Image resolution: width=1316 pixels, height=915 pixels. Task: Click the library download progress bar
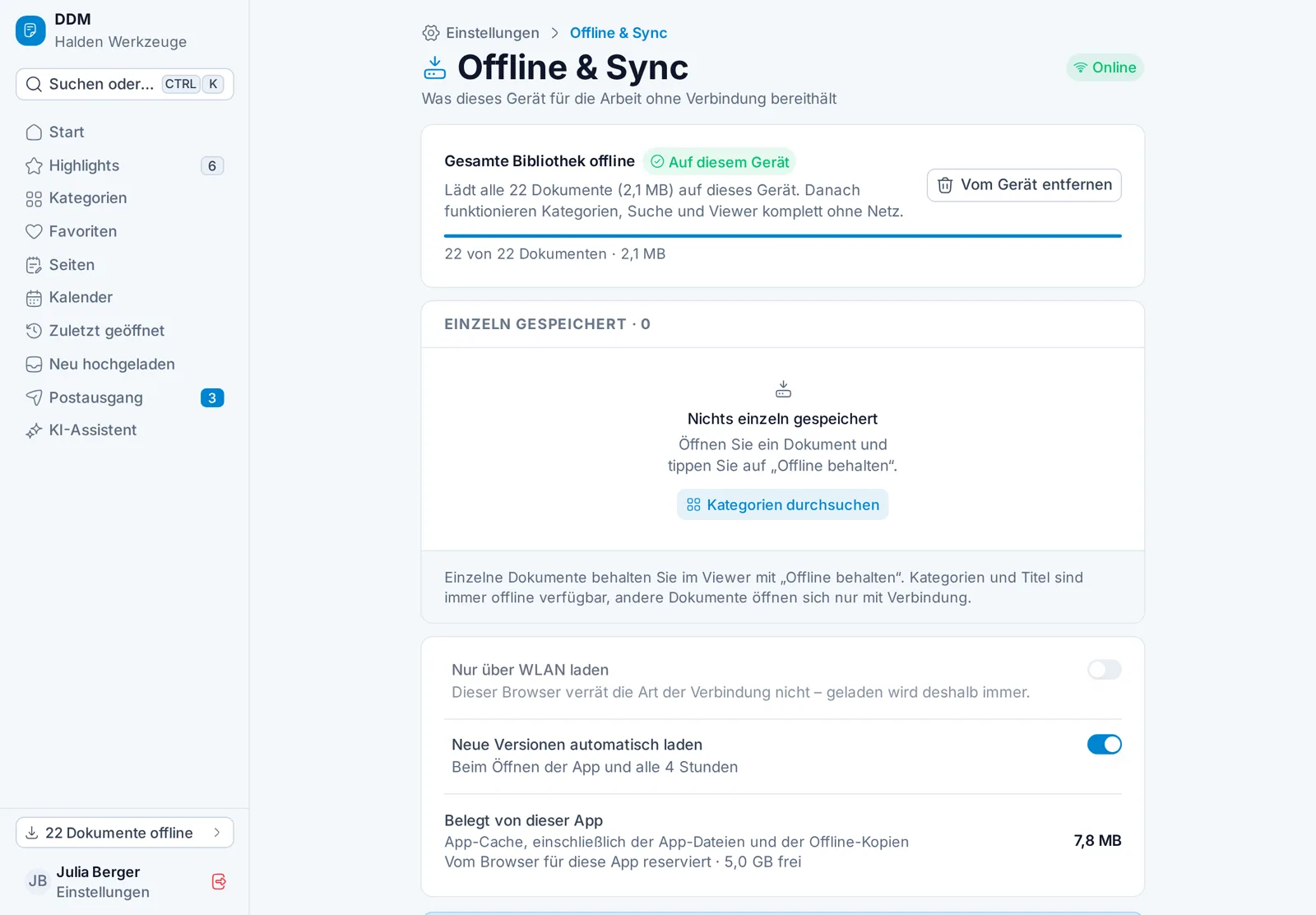[782, 236]
